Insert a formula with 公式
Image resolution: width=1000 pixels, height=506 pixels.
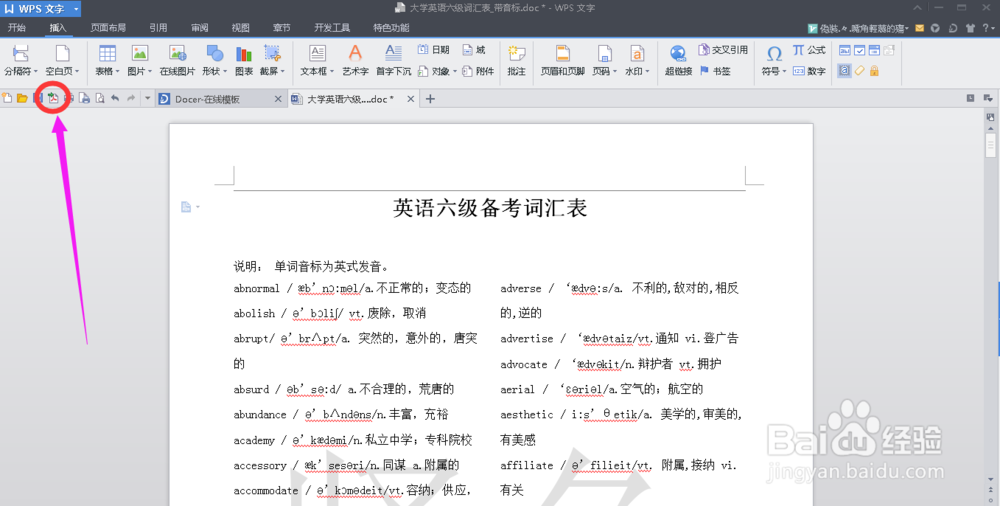click(x=809, y=50)
